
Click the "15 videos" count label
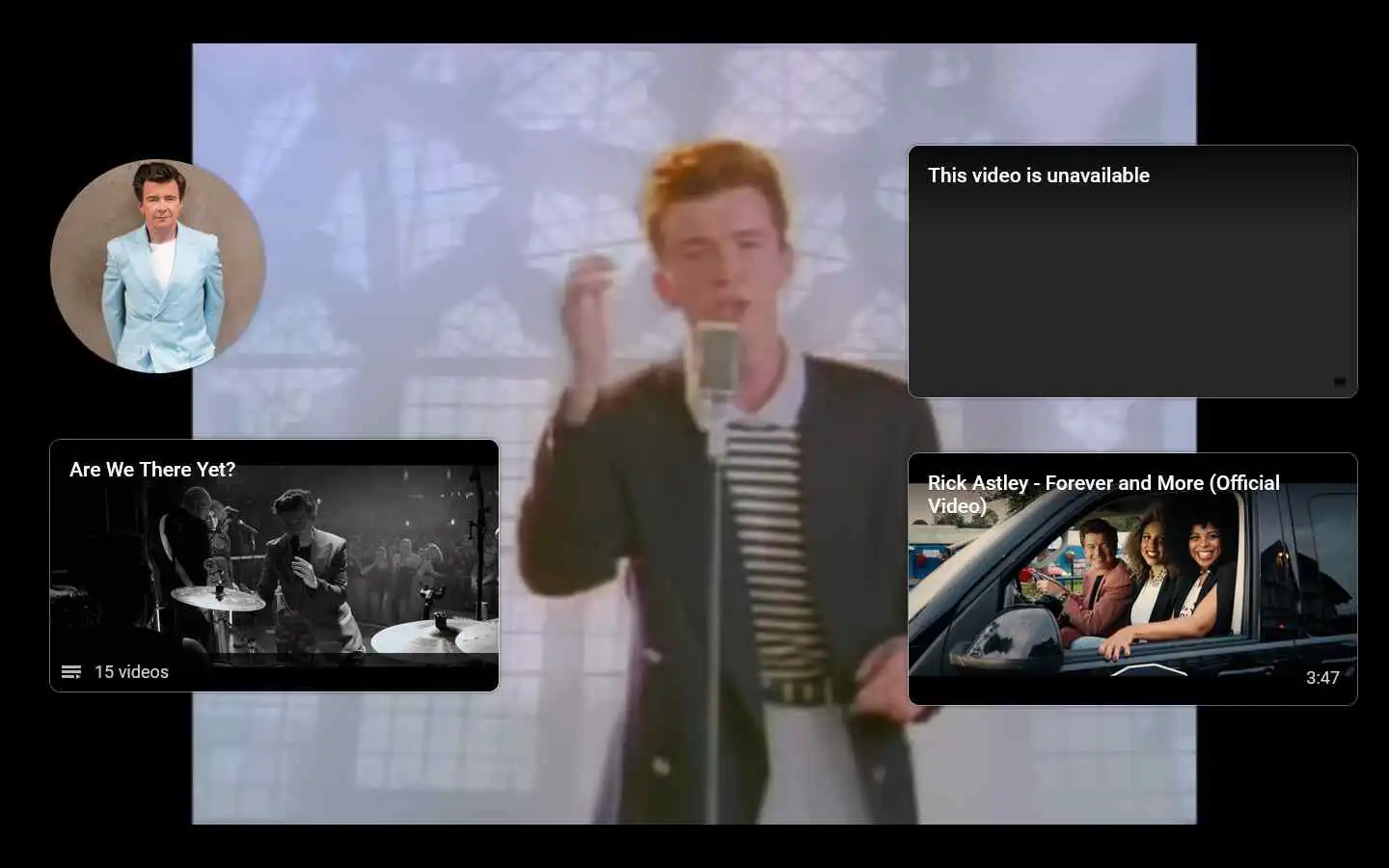pos(131,672)
